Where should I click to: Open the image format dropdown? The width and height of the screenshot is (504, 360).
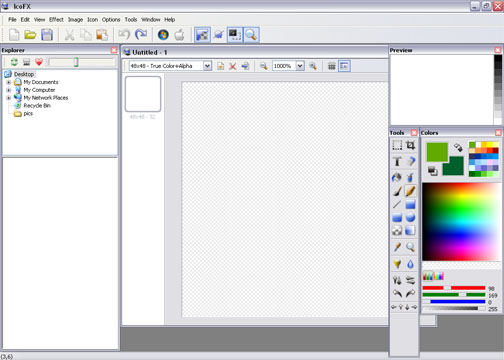pos(207,66)
